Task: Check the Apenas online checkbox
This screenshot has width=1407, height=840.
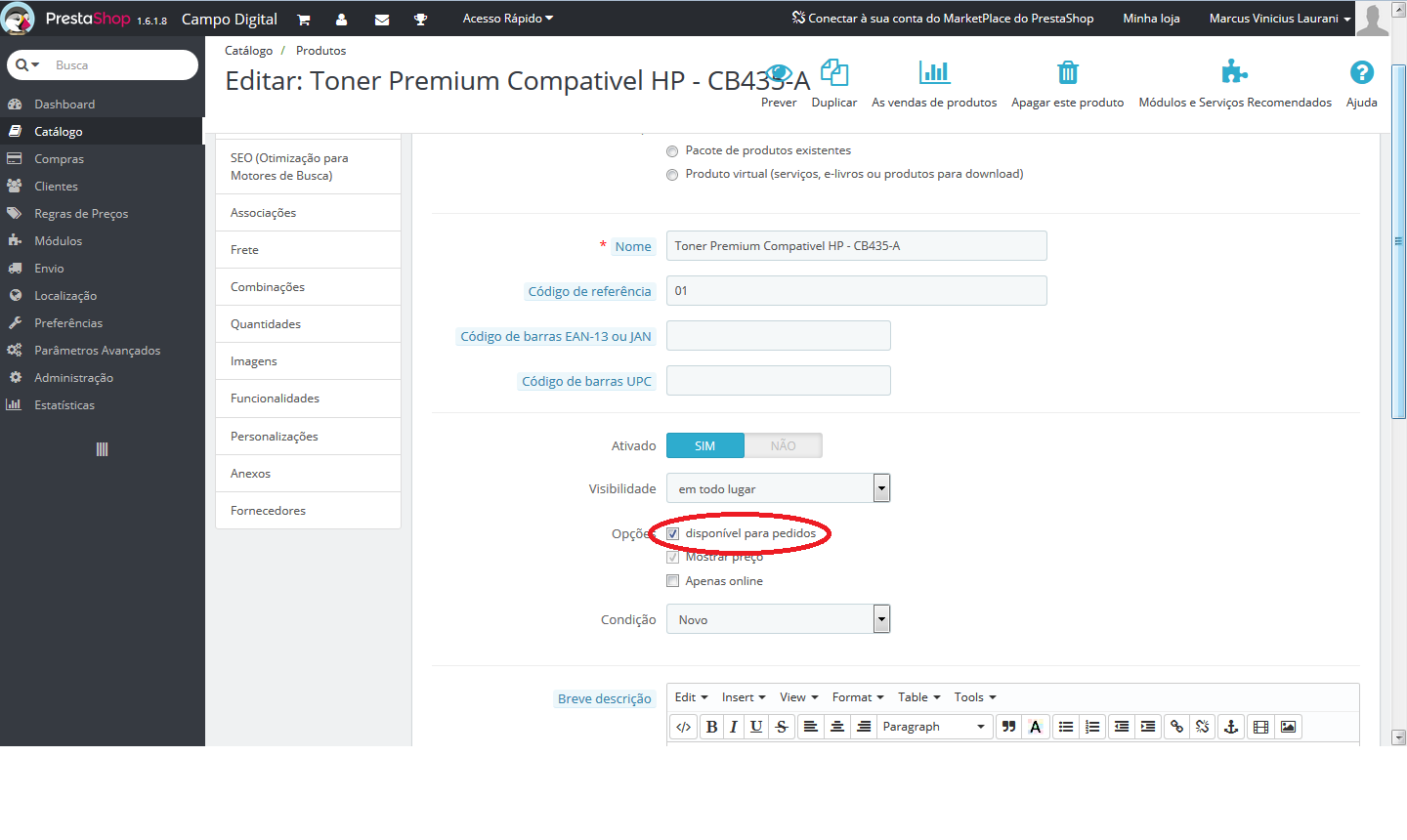Action: (x=672, y=581)
